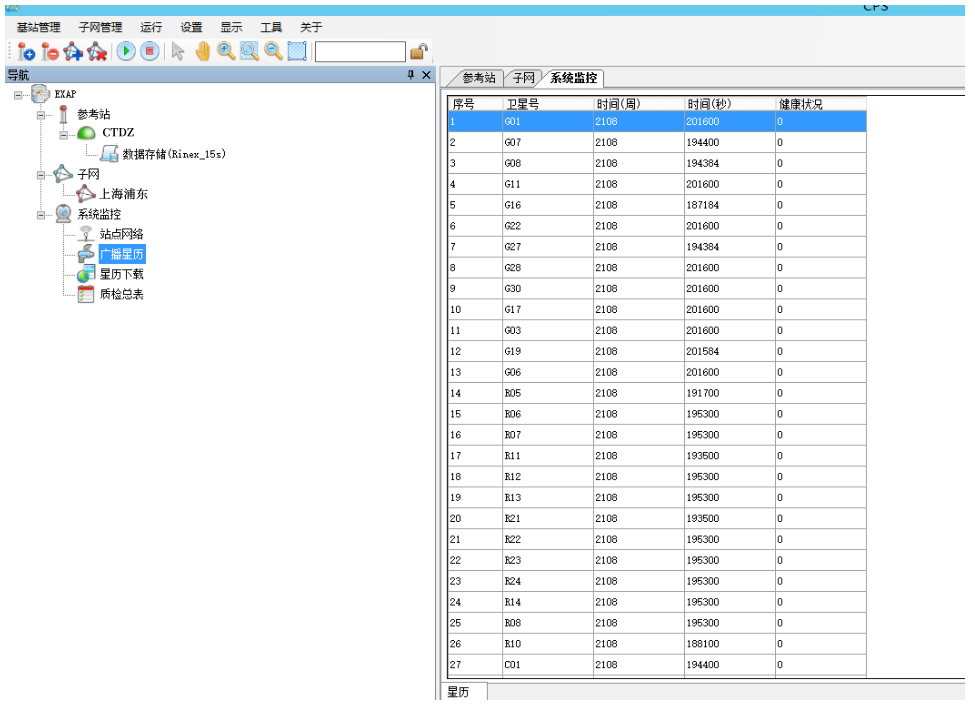Select the R05 satellite cell
975x717 pixels.
(548, 393)
